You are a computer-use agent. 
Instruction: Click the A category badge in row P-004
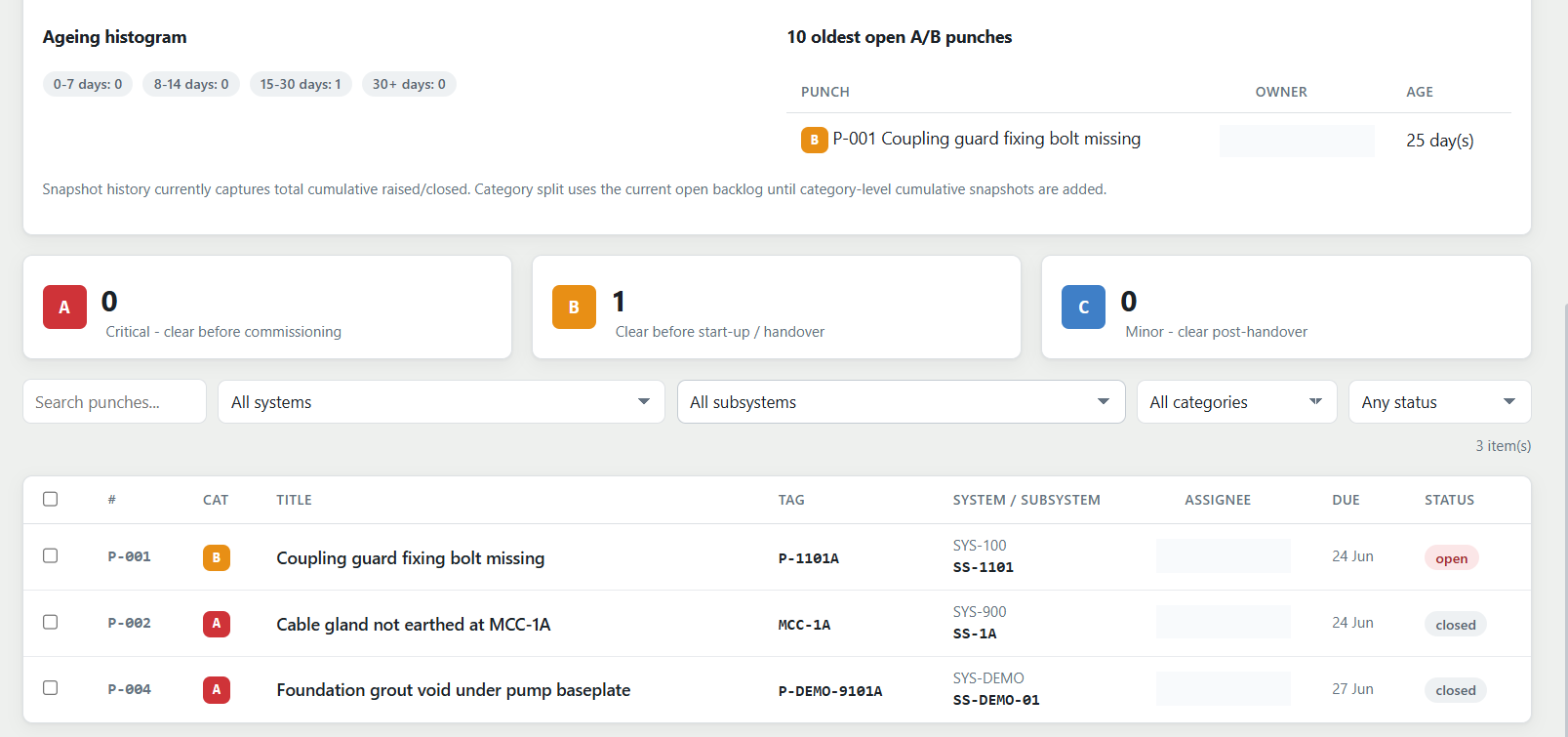click(217, 690)
